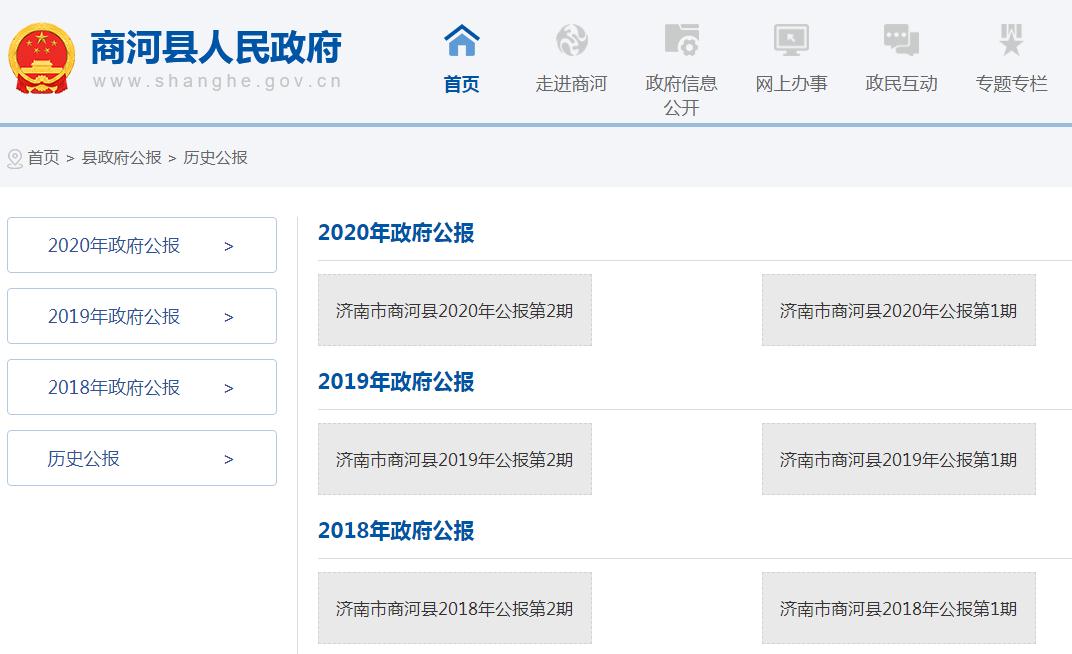The width and height of the screenshot is (1072, 654).
Task: Open the 网上办事 menu item
Action: pyautogui.click(x=791, y=84)
